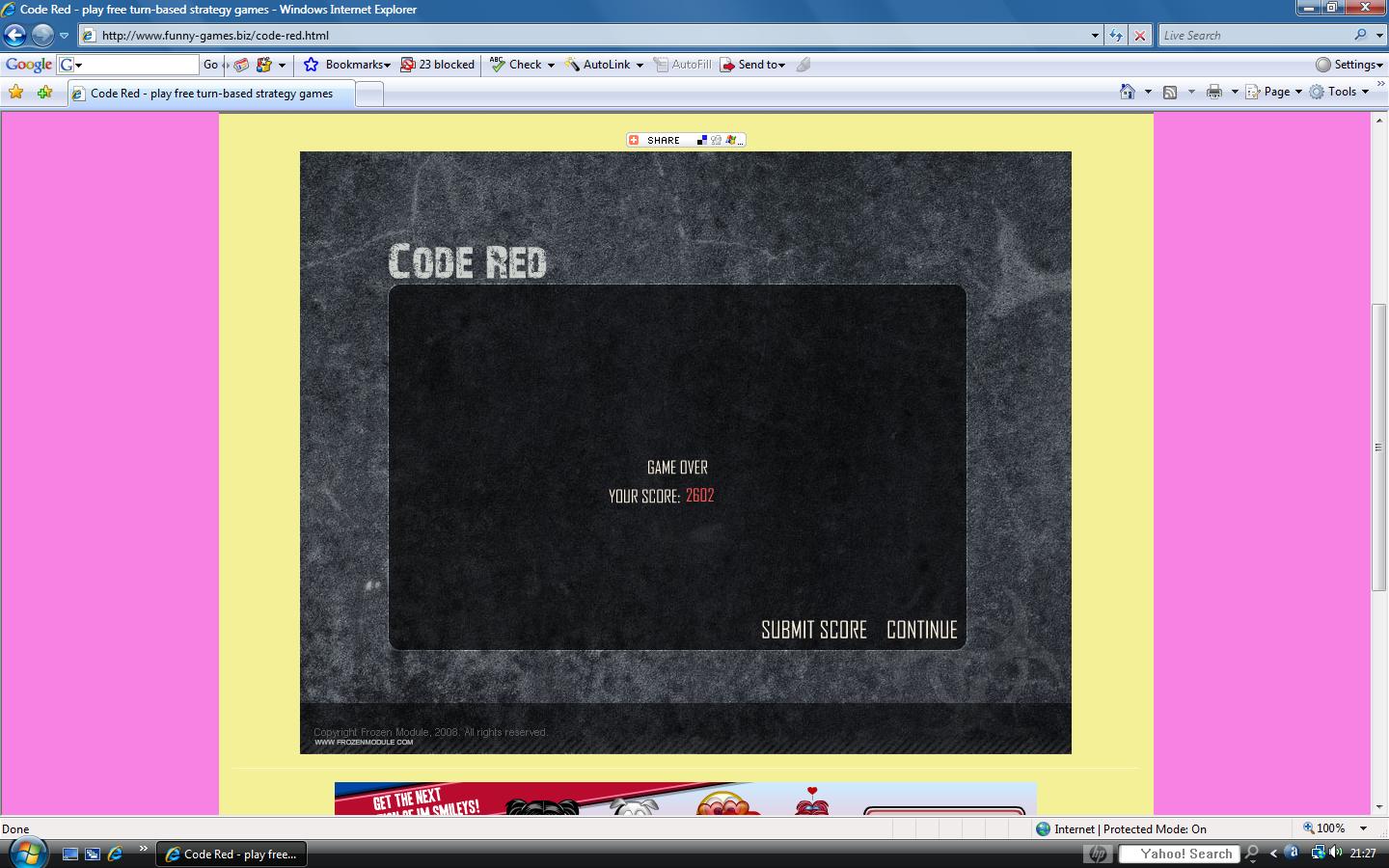
Task: Click the CONTINUE button
Action: 921,629
